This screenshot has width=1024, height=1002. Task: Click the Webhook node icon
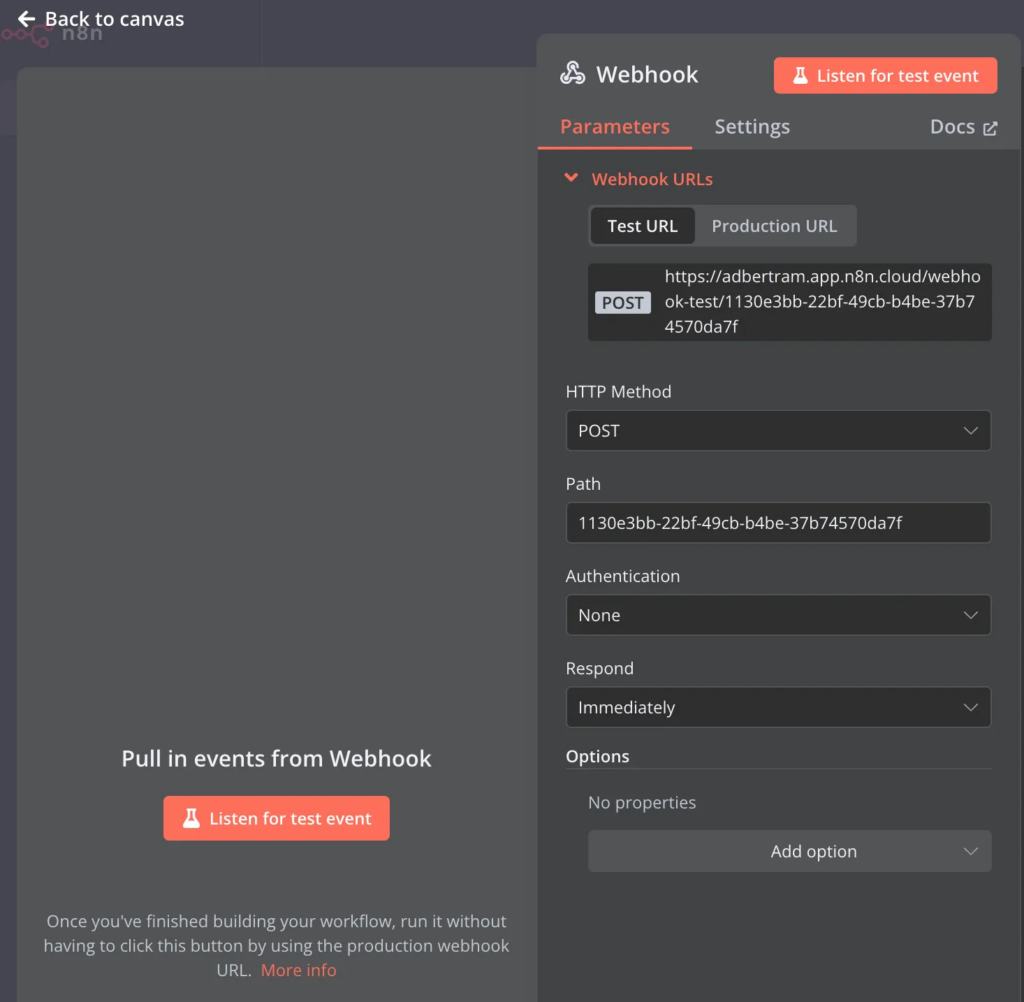(573, 74)
